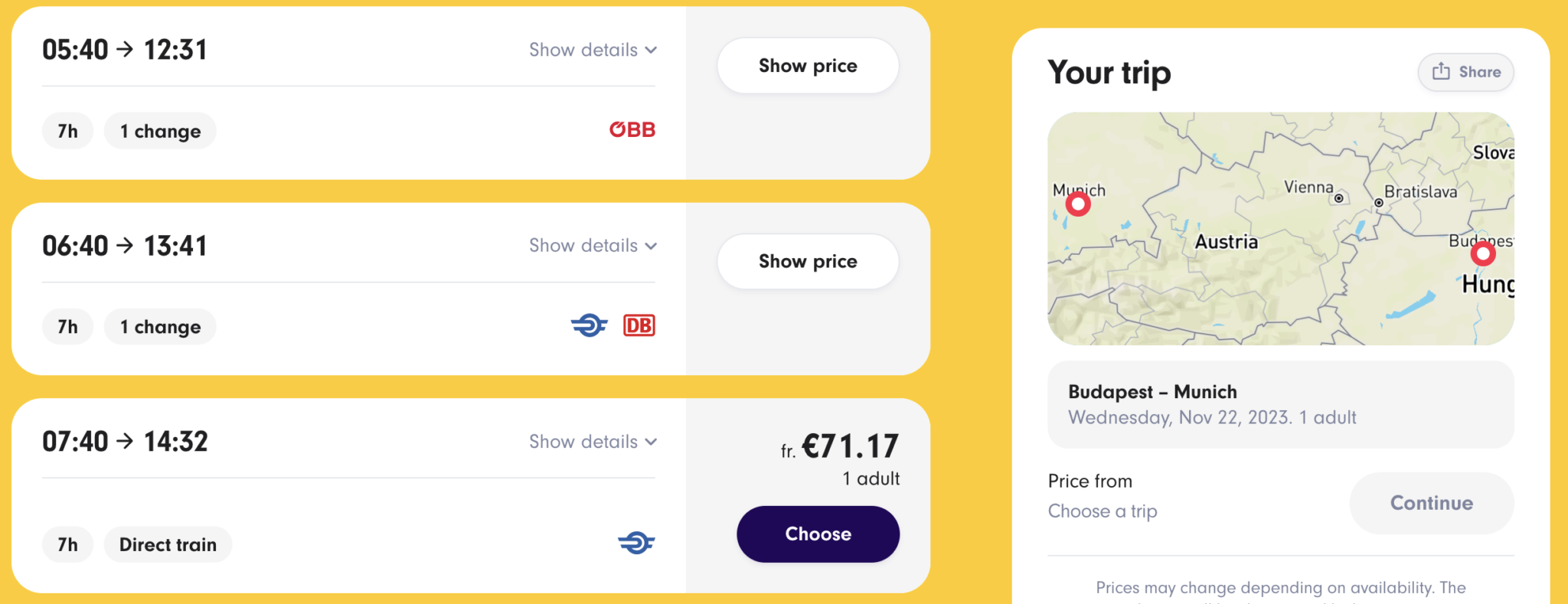Image resolution: width=1568 pixels, height=604 pixels.
Task: Click the DB logo on 06:40 trip
Action: (639, 326)
